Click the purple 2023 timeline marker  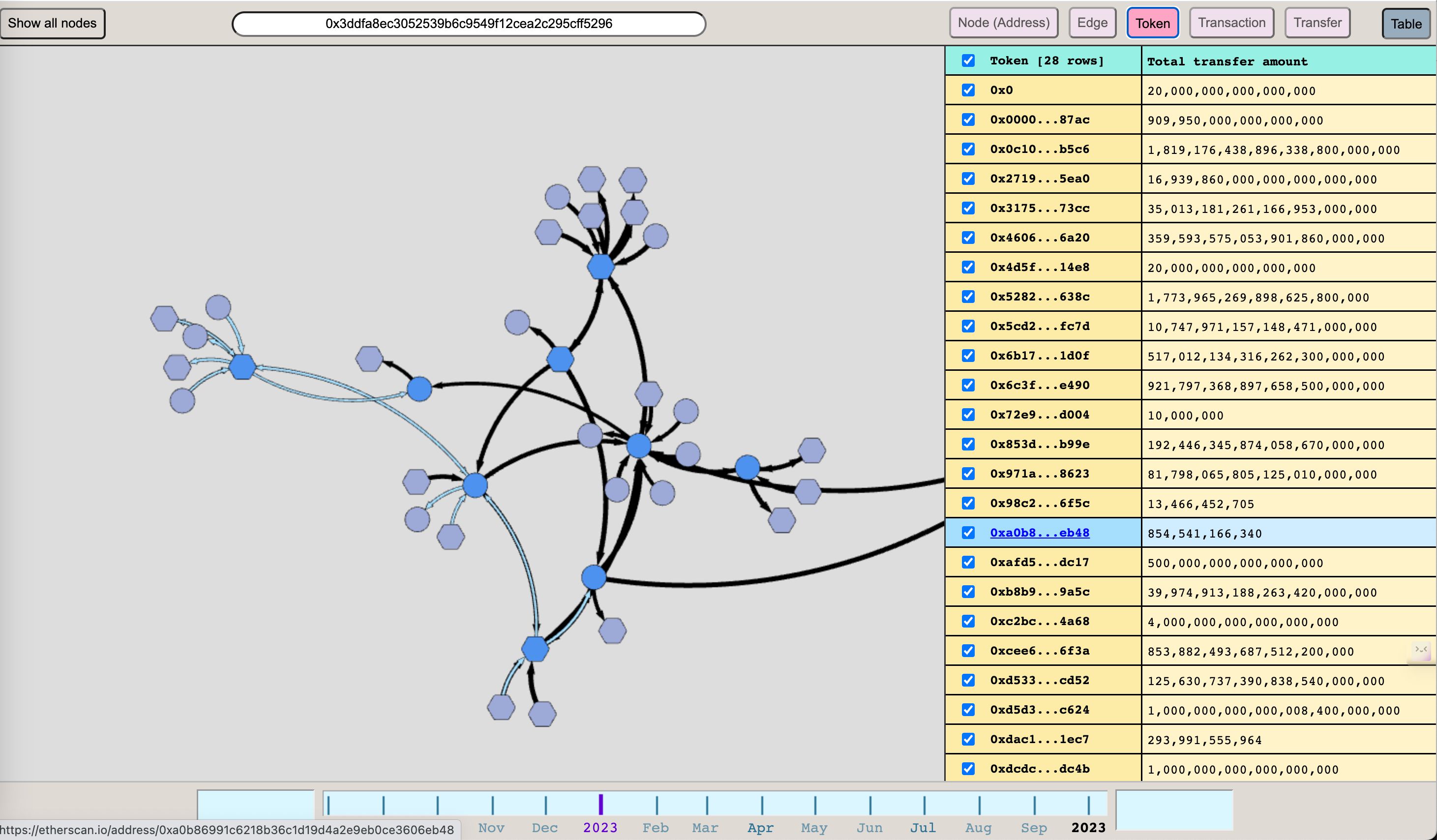point(600,805)
